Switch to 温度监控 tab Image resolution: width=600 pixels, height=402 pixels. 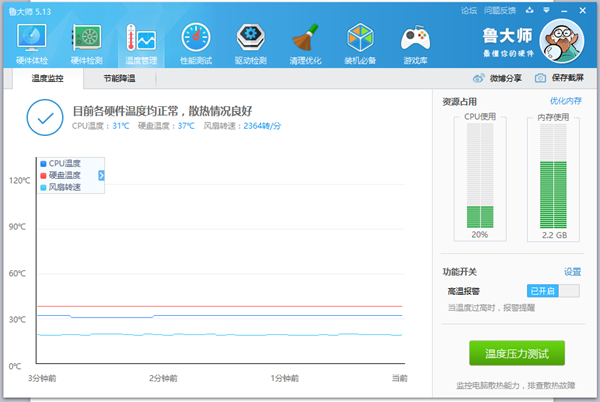(47, 78)
